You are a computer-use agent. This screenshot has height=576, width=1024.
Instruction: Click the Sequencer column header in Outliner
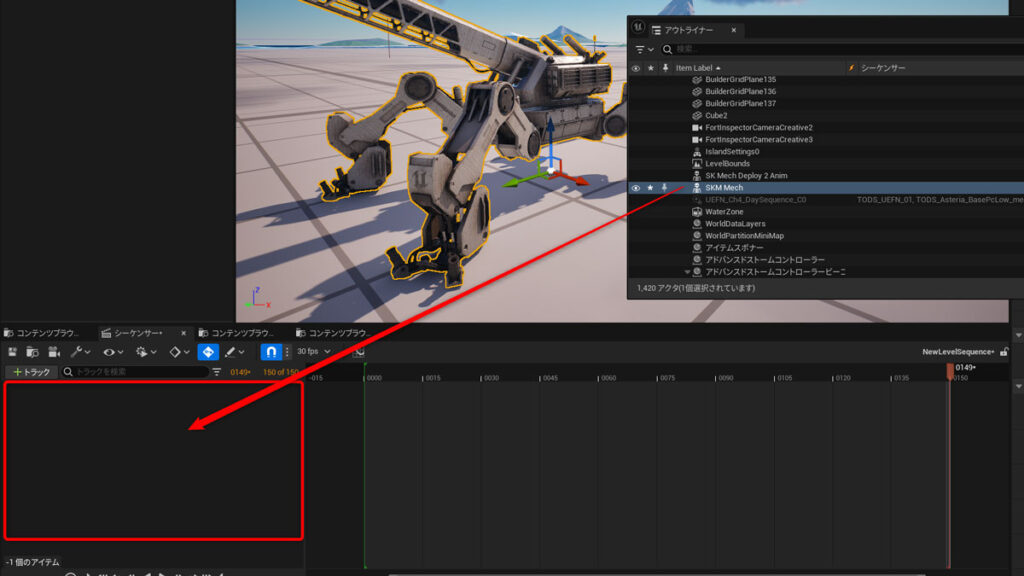(882, 68)
